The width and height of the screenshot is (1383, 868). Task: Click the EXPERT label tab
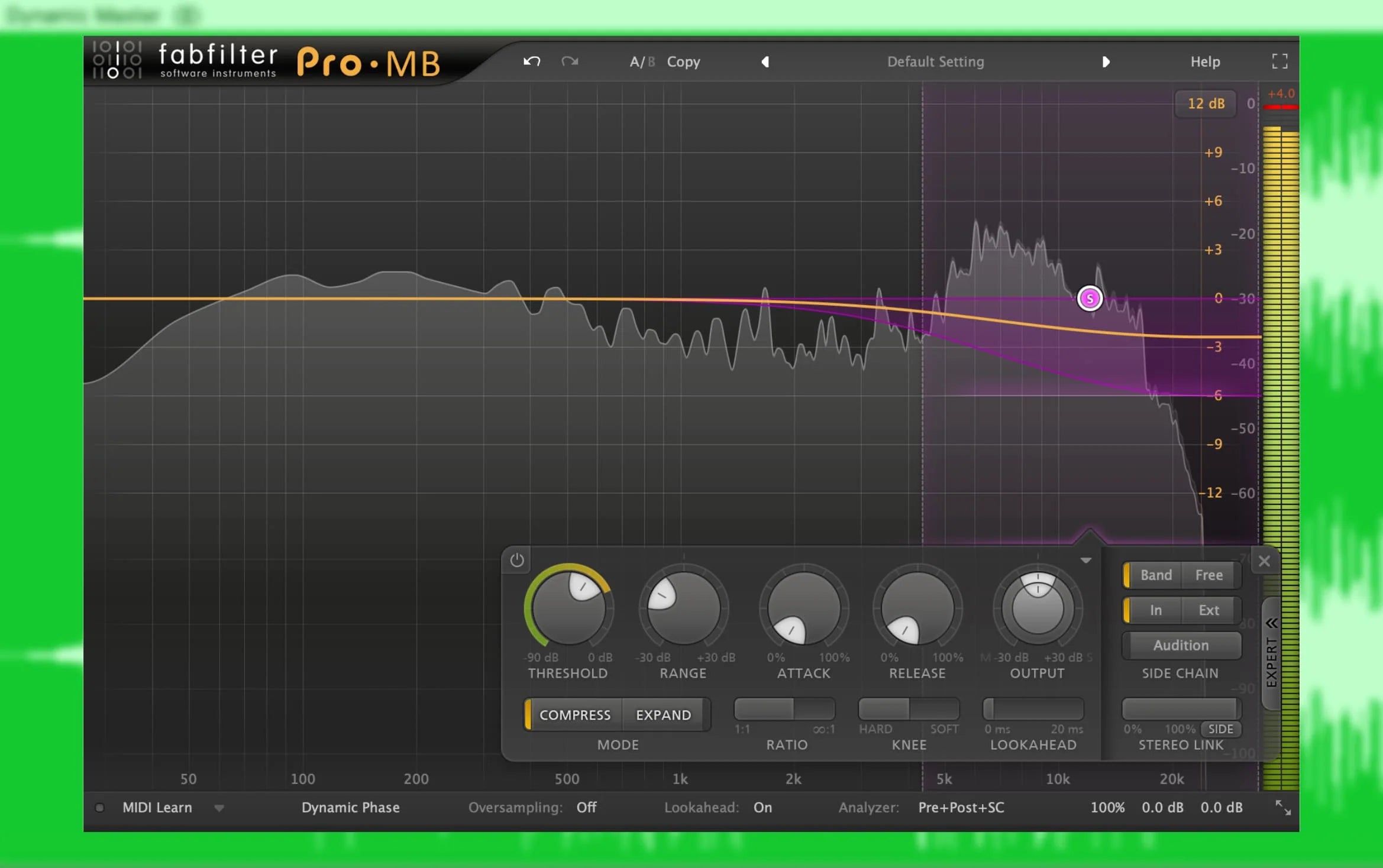(x=1271, y=662)
